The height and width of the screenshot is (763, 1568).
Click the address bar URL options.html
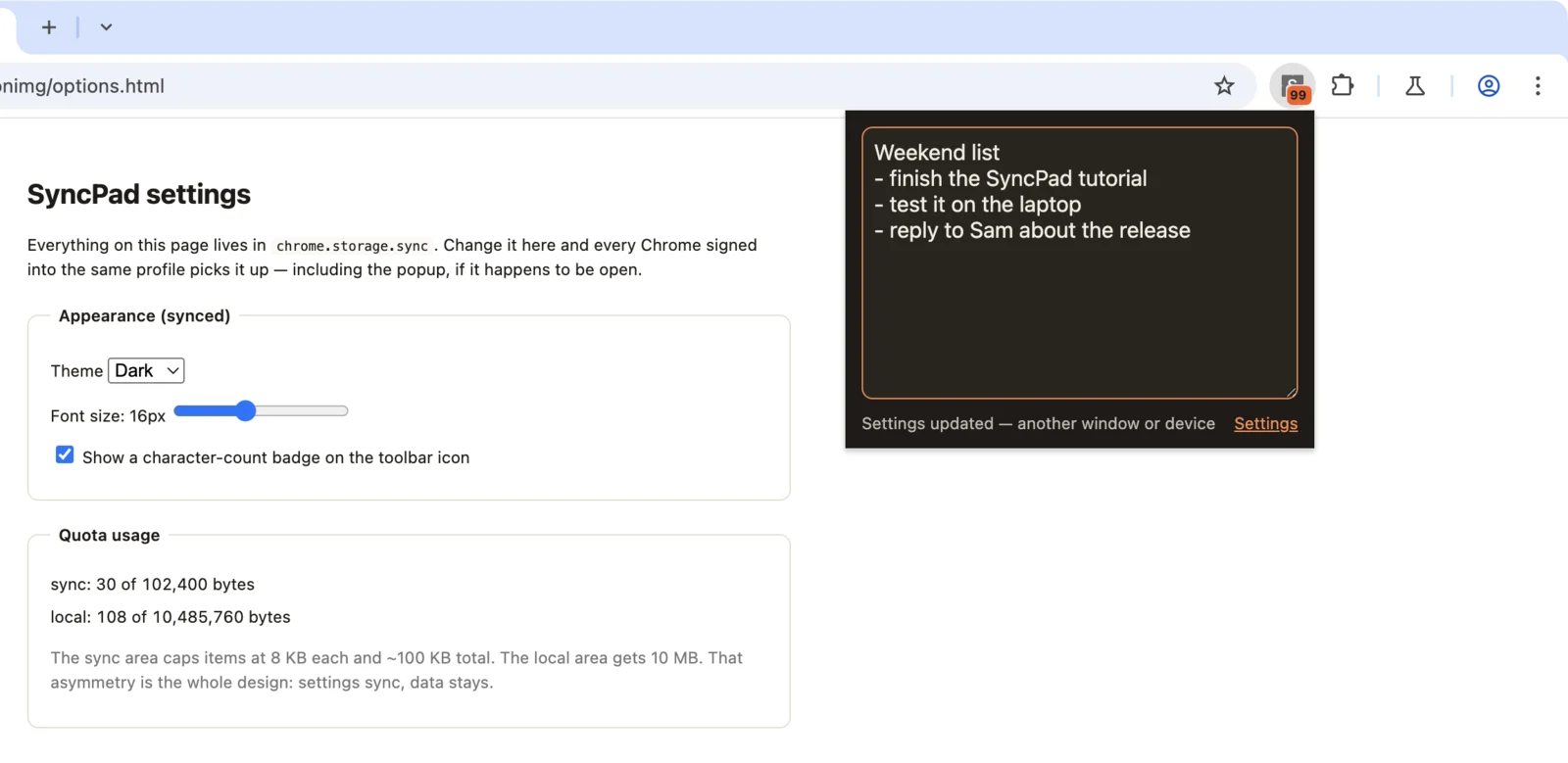point(82,86)
